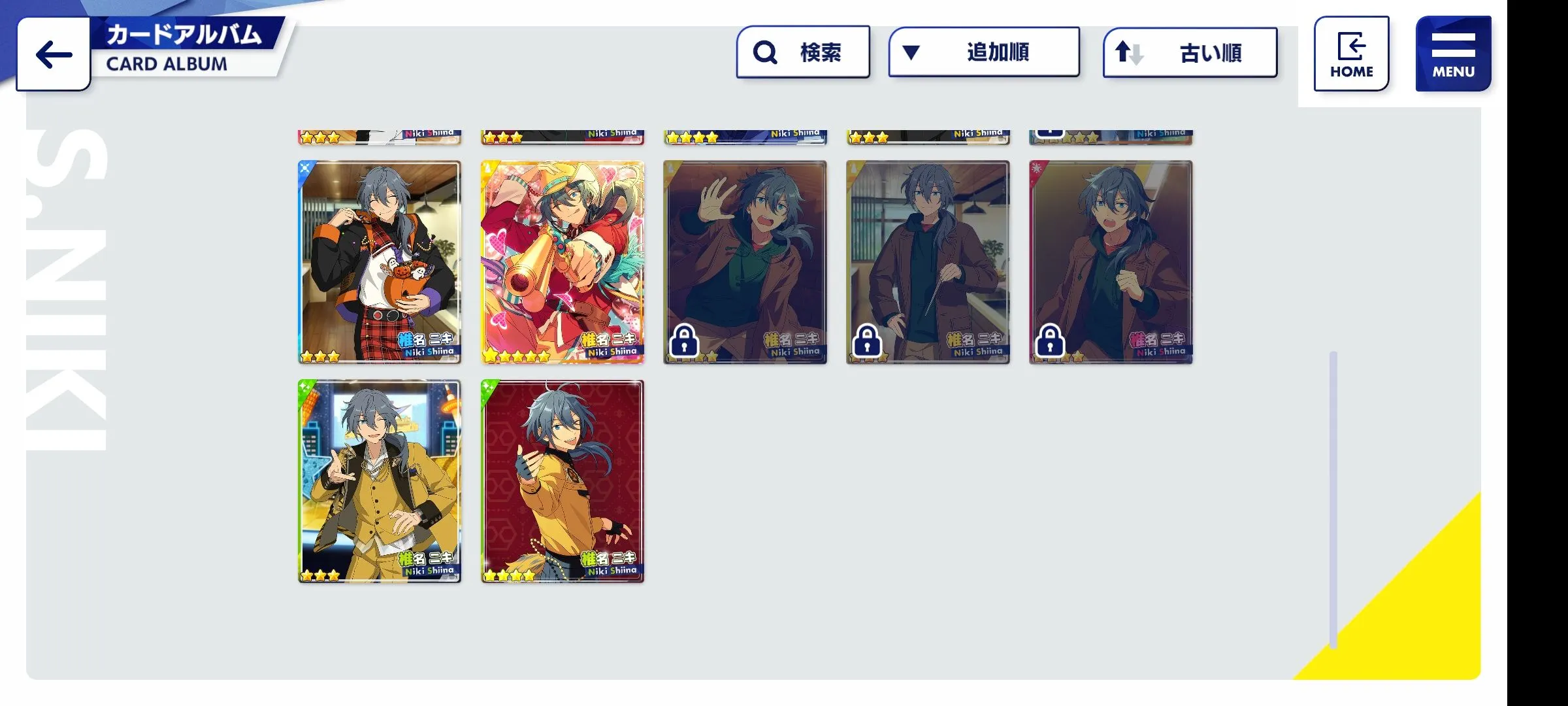This screenshot has width=1568, height=706.
Task: Tap the lock icon on chopsticks Niki card
Action: tap(867, 341)
